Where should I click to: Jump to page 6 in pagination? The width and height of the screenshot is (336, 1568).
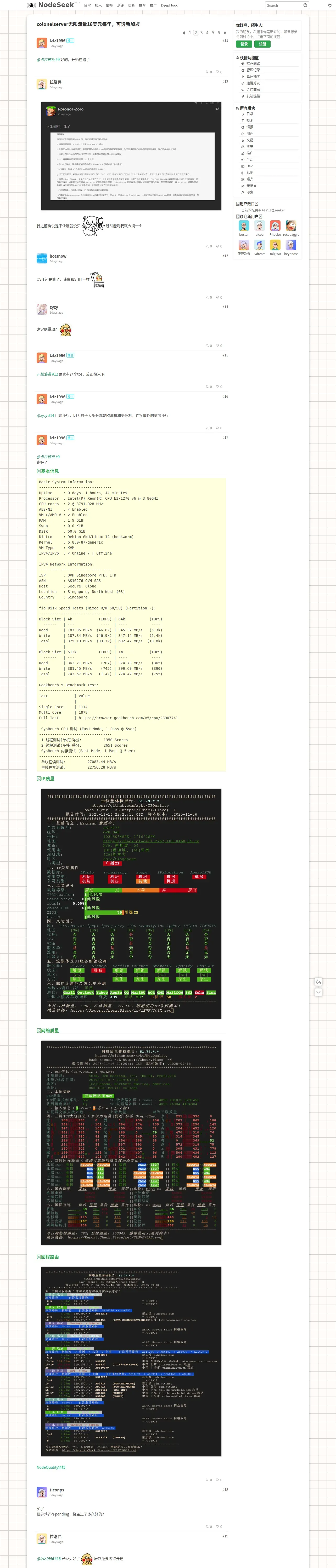tap(219, 33)
